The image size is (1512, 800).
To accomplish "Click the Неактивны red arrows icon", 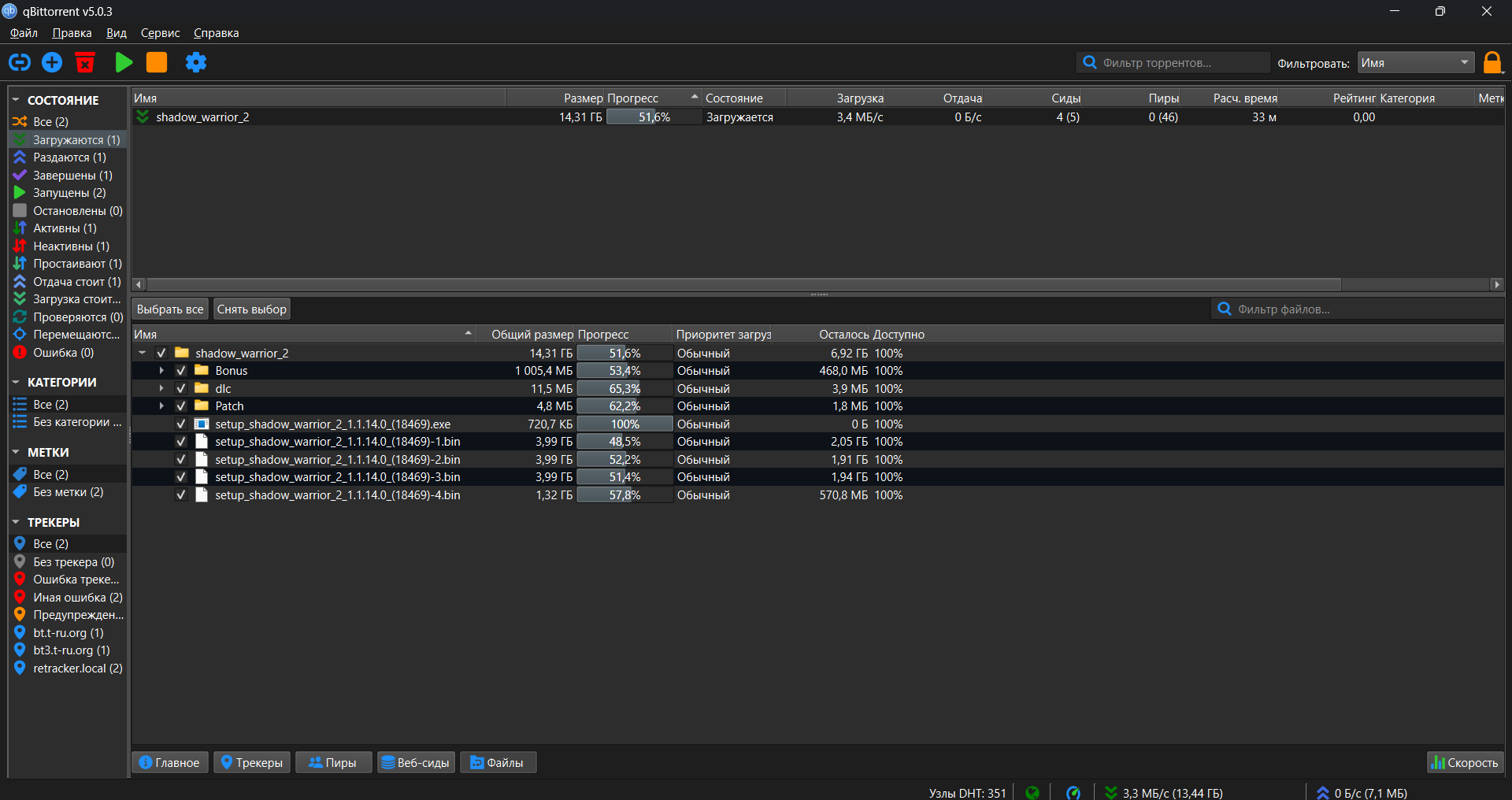I will click(20, 246).
